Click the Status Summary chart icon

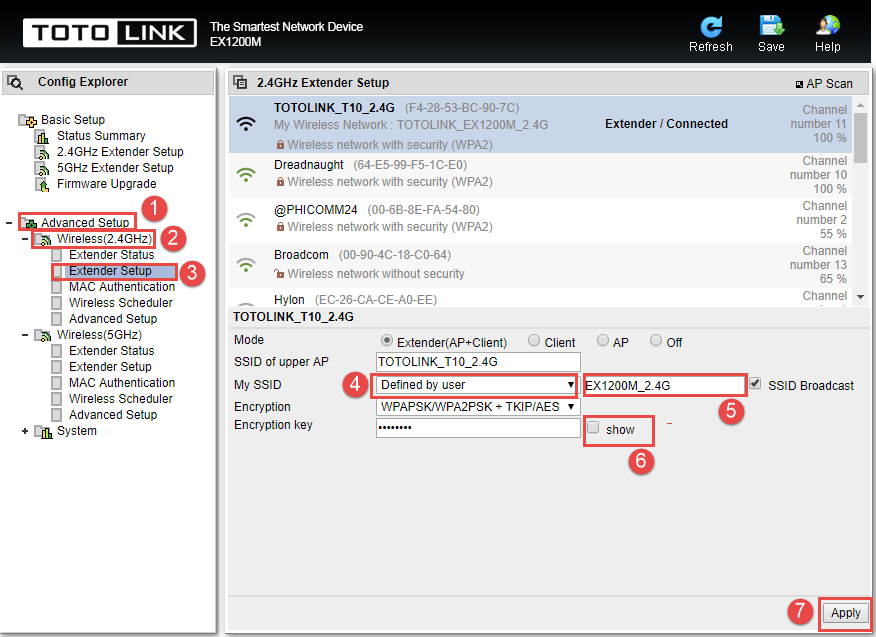tap(42, 136)
